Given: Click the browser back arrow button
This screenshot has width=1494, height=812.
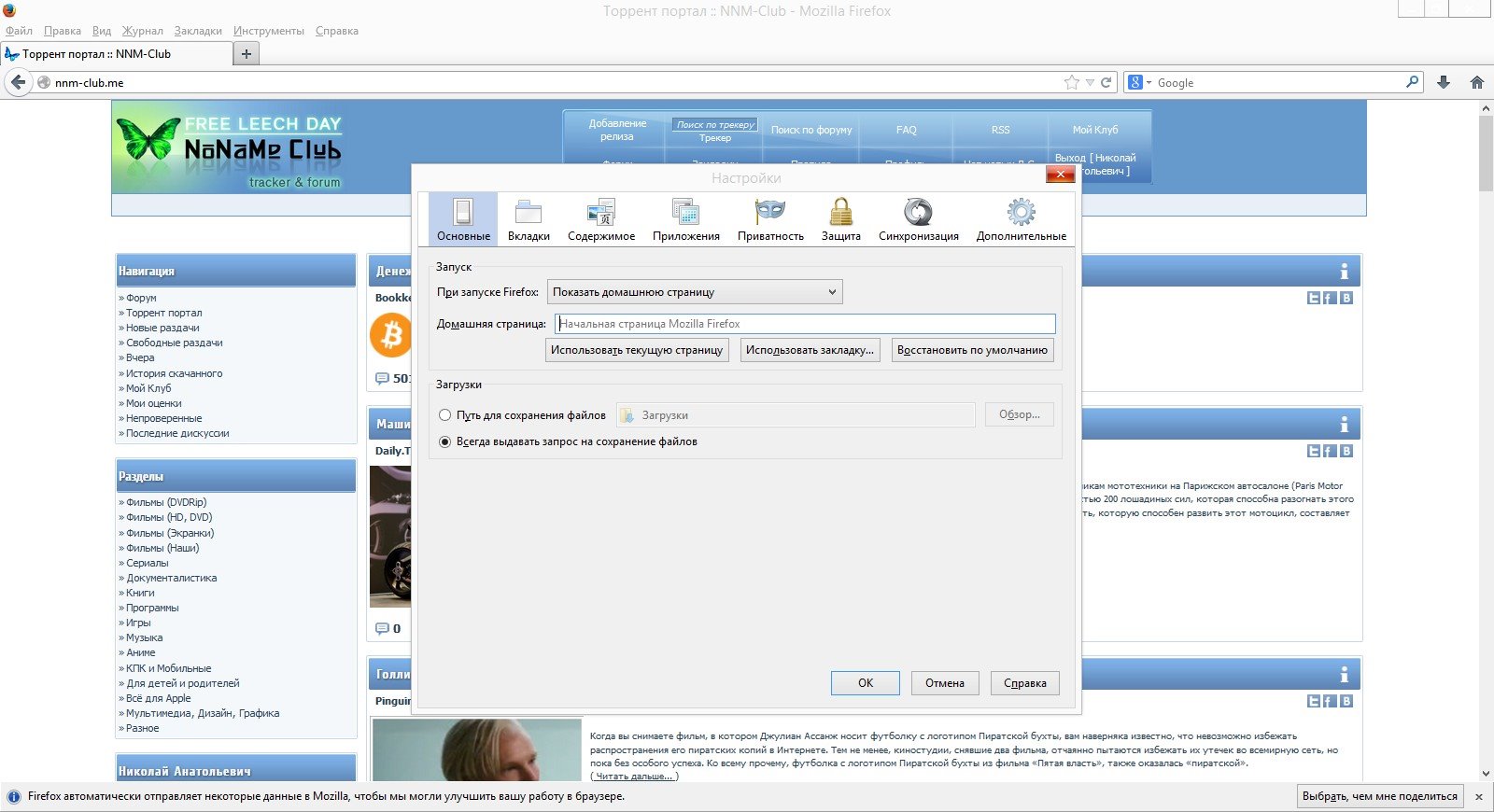Looking at the screenshot, I should click(18, 82).
